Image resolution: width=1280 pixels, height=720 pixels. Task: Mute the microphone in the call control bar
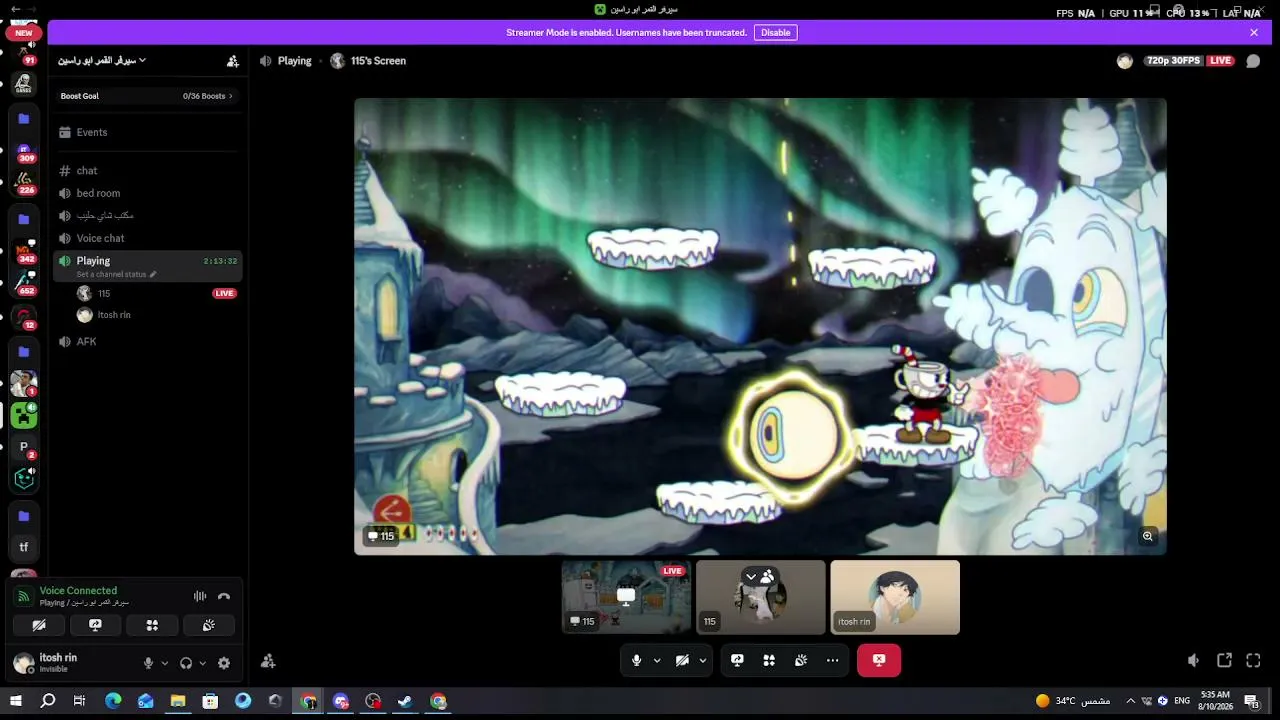[636, 660]
